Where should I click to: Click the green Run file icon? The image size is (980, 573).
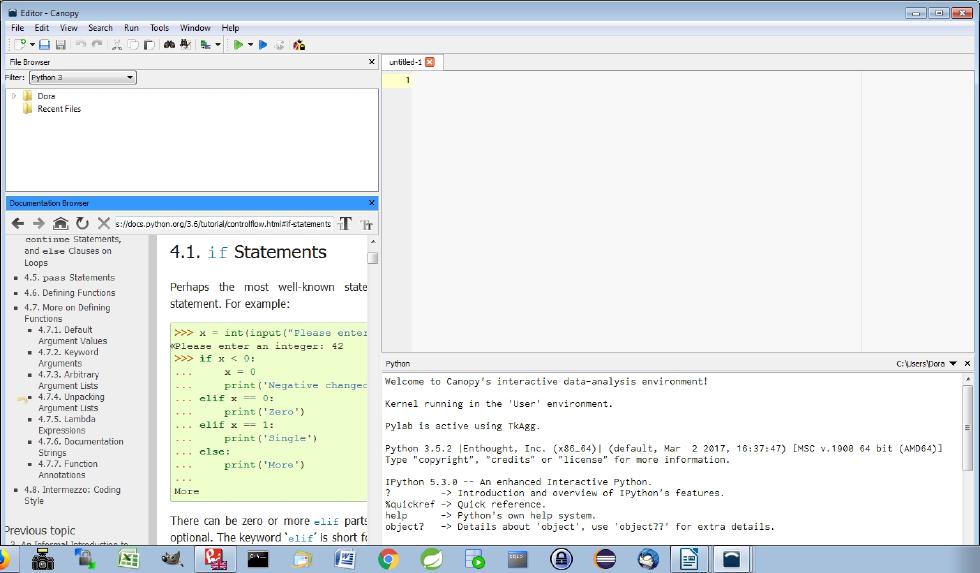238,44
